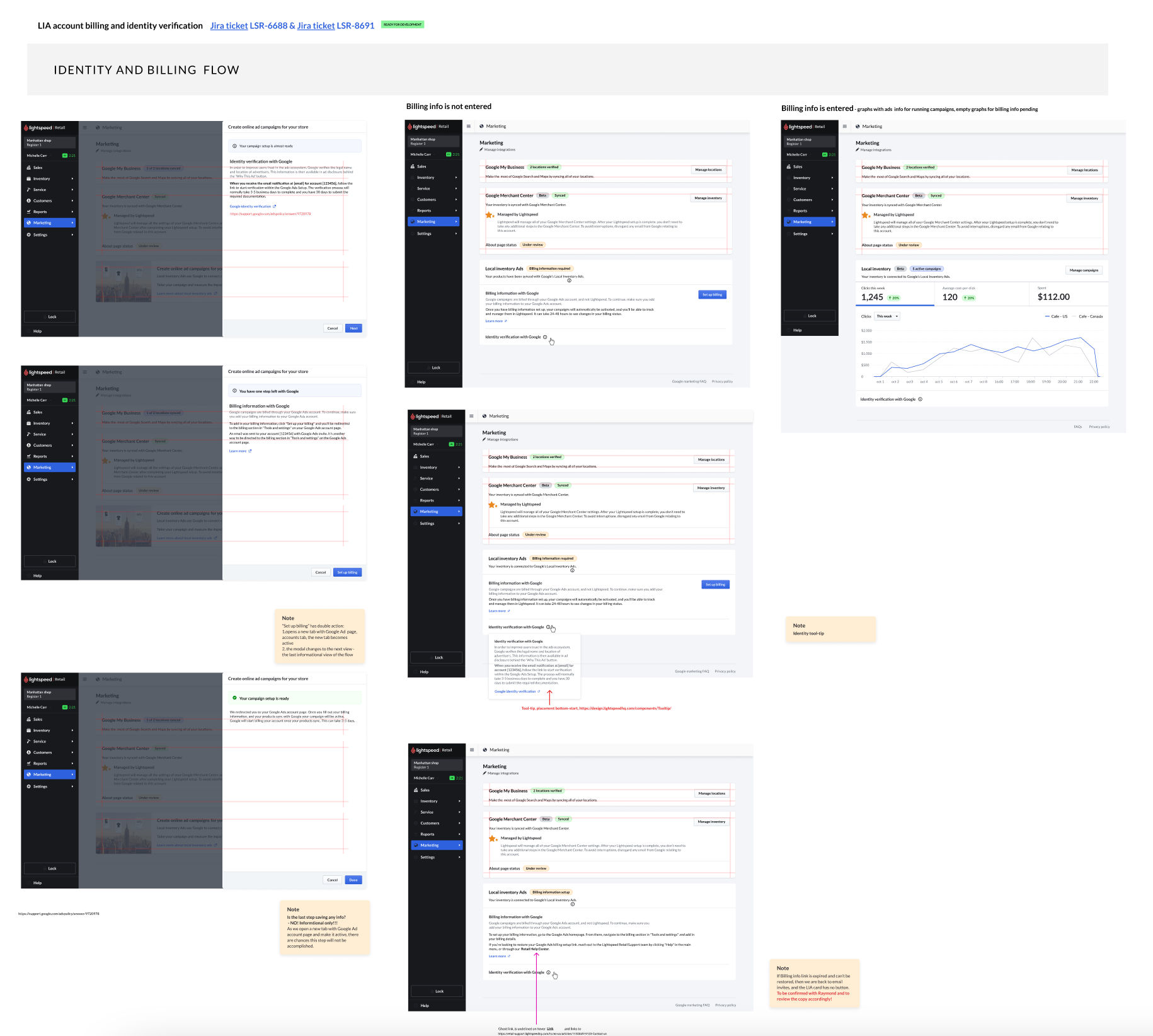Toggle the Cafe - Canada chart legend
Screen dimensions: 1153x1036
pyautogui.click(x=1087, y=316)
